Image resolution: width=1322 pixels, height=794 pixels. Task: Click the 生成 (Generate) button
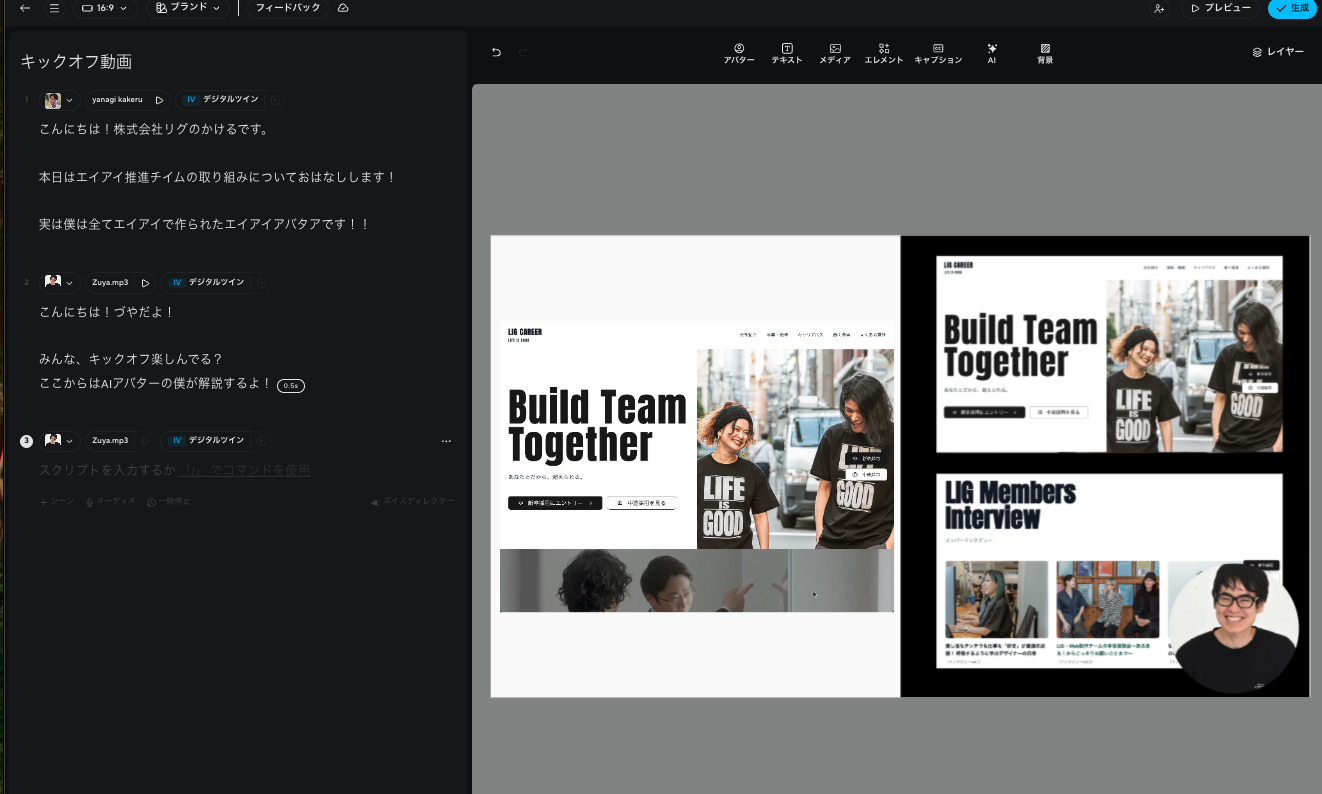1292,8
